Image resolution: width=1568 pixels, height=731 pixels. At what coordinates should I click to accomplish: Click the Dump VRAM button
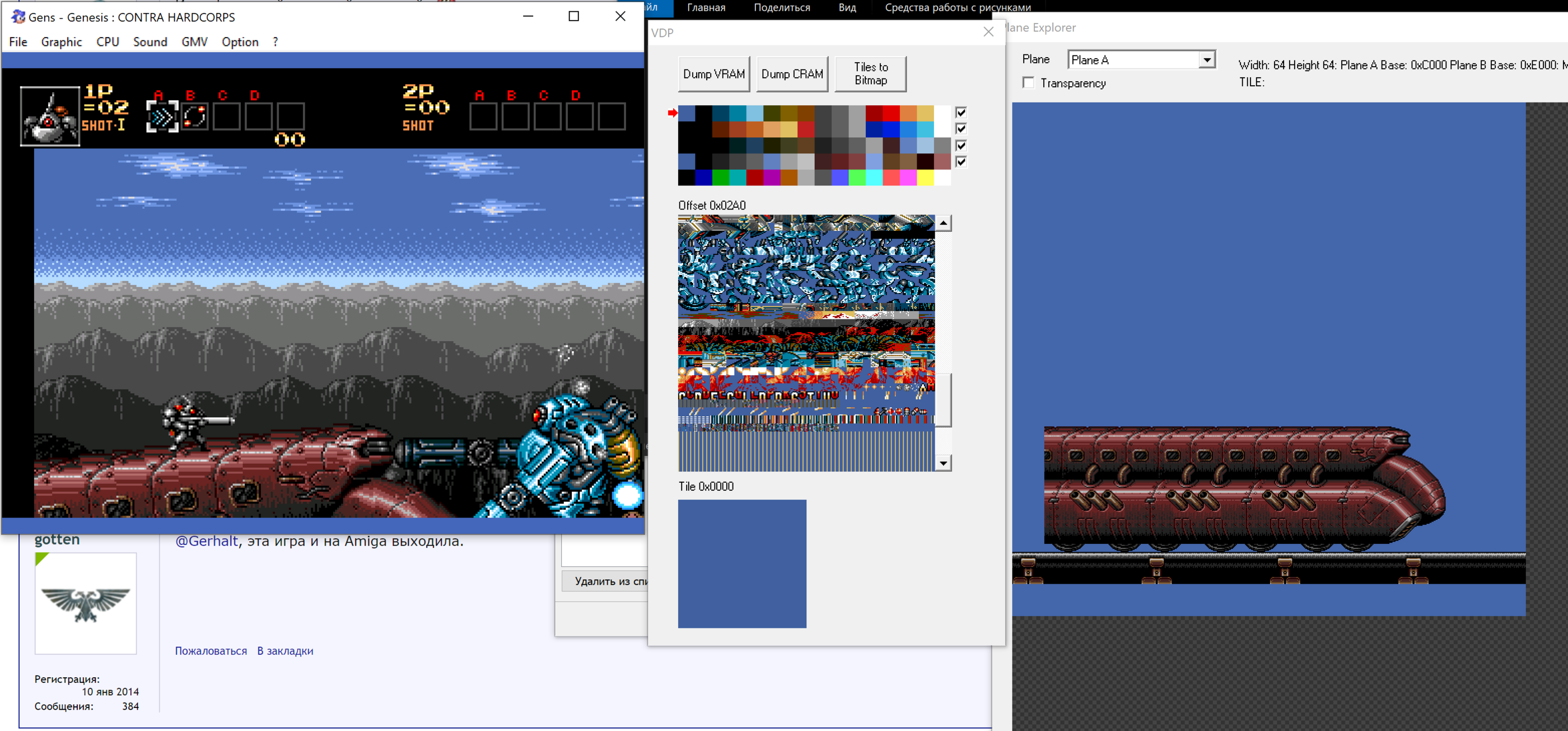pos(713,73)
